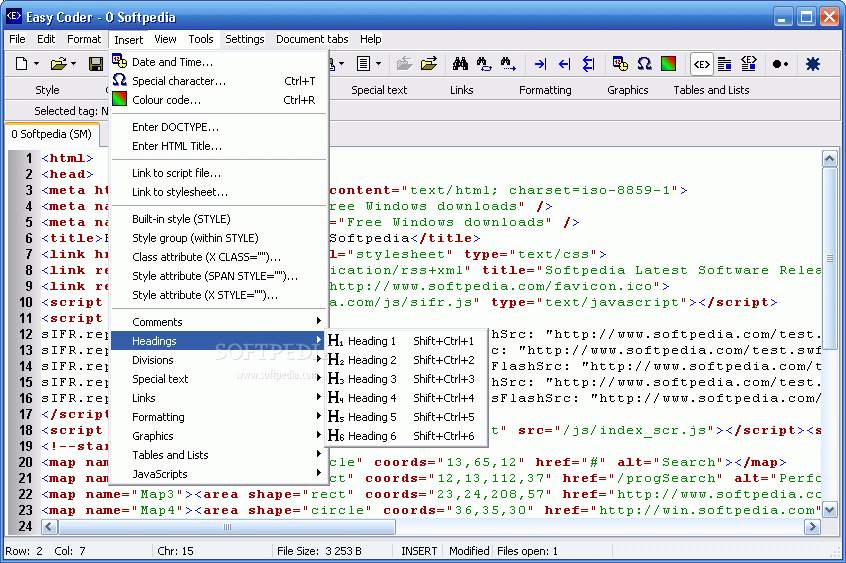Open the dropdown arrow beside the New file icon
The width and height of the screenshot is (846, 563).
coord(36,64)
